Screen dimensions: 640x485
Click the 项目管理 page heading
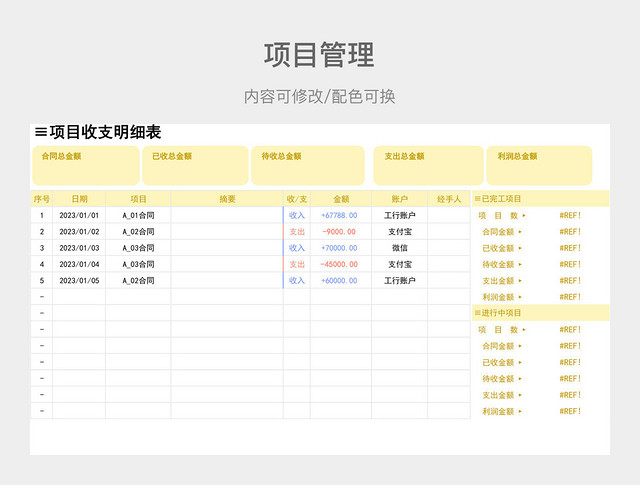click(319, 55)
